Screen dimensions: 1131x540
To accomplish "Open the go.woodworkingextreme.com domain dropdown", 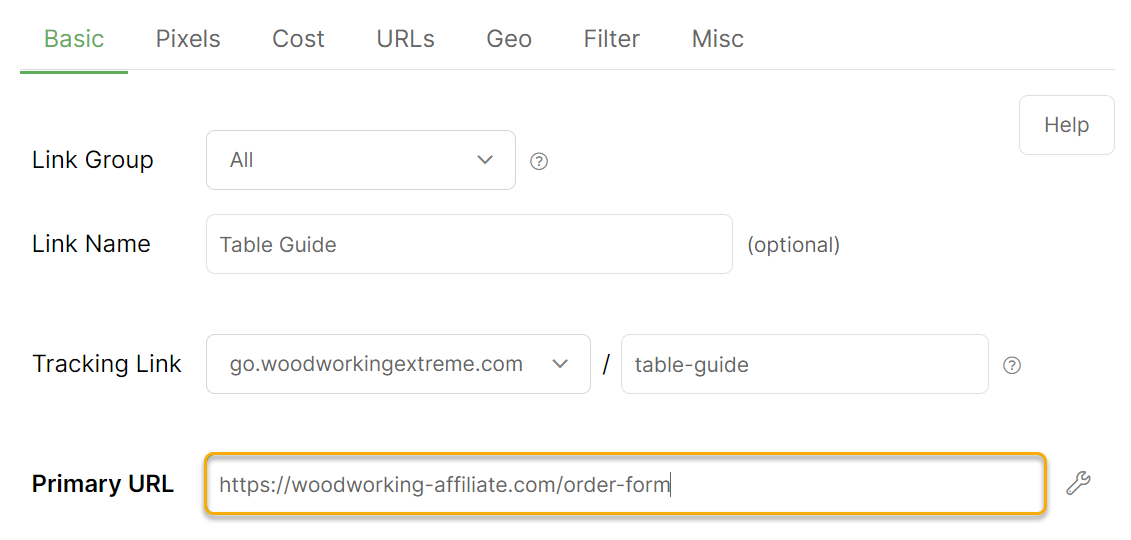I will [397, 364].
